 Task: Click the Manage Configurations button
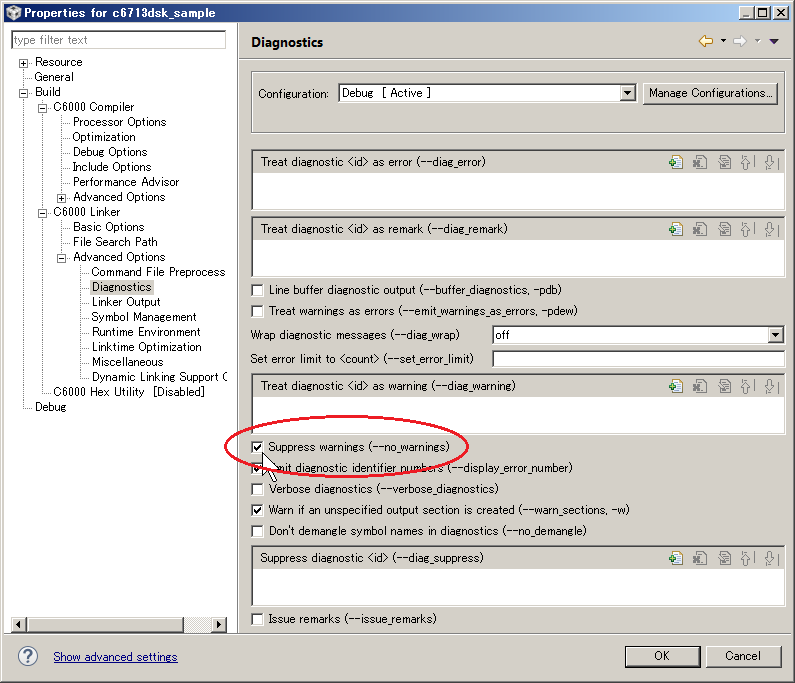(x=710, y=93)
